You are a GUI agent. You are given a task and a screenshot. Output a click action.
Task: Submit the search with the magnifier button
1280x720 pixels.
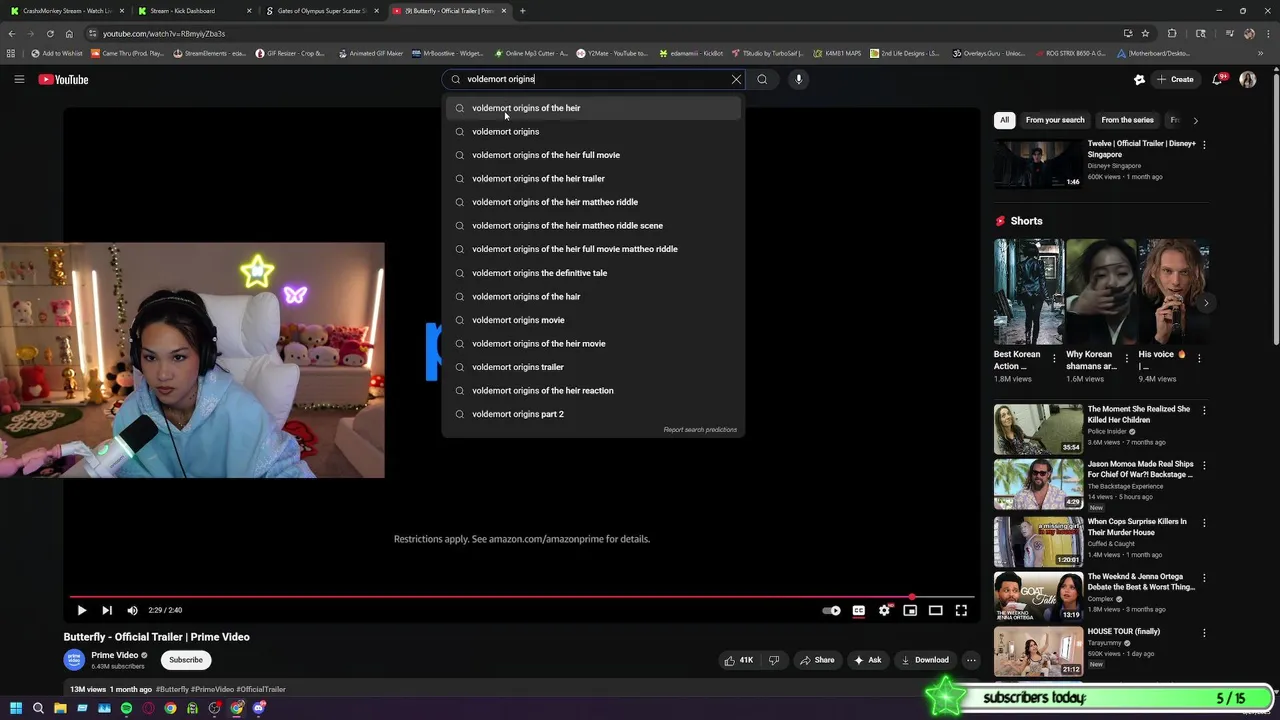[762, 79]
